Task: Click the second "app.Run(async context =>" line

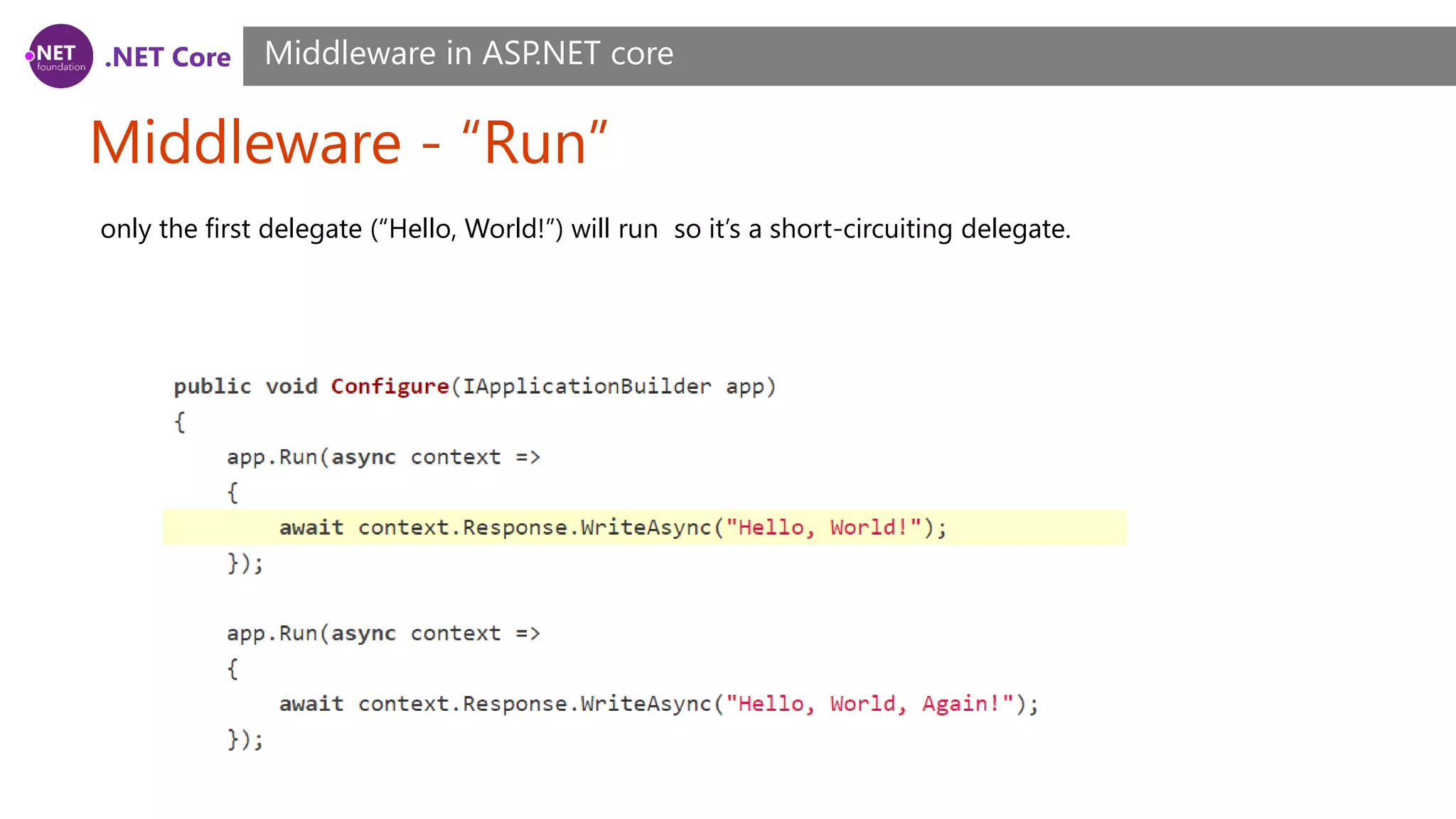Action: 384,633
